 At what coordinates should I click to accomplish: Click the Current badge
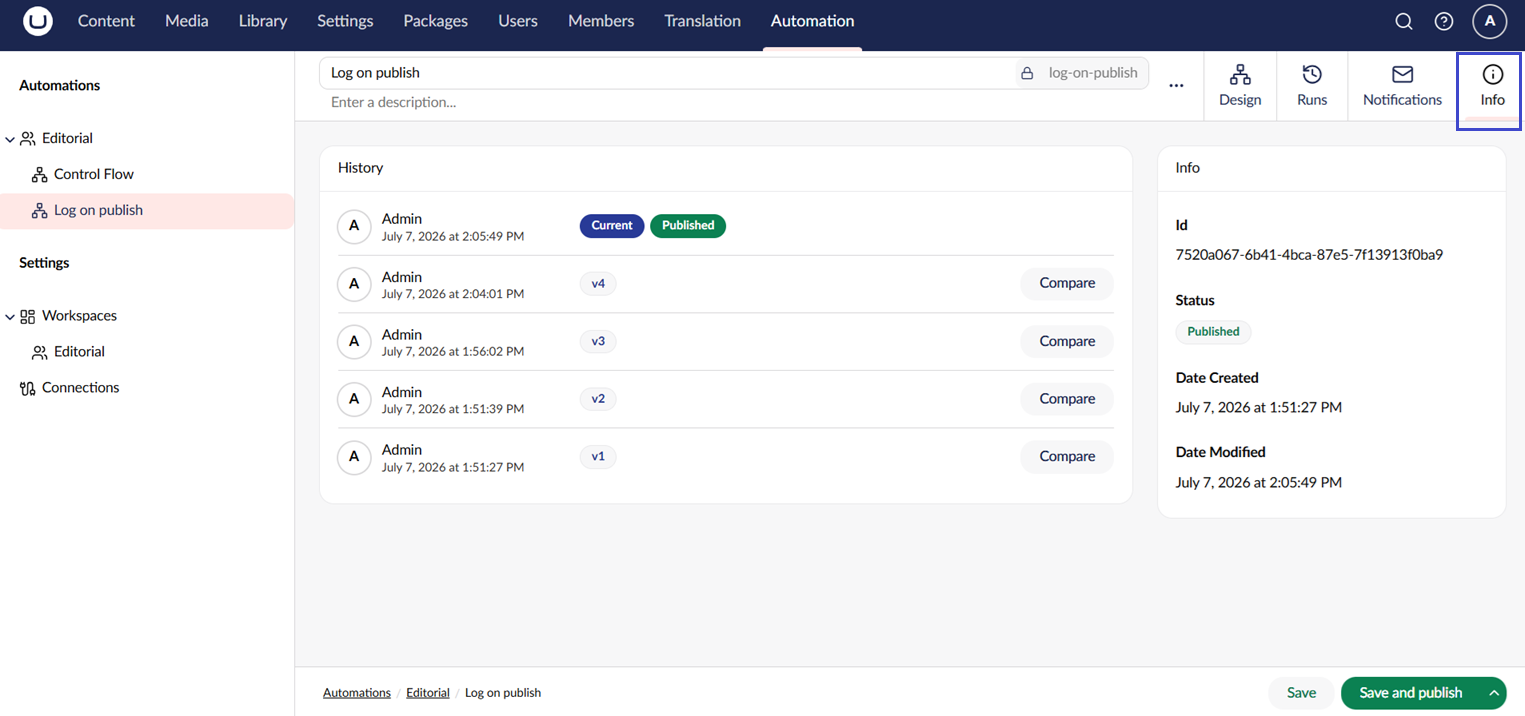[612, 226]
